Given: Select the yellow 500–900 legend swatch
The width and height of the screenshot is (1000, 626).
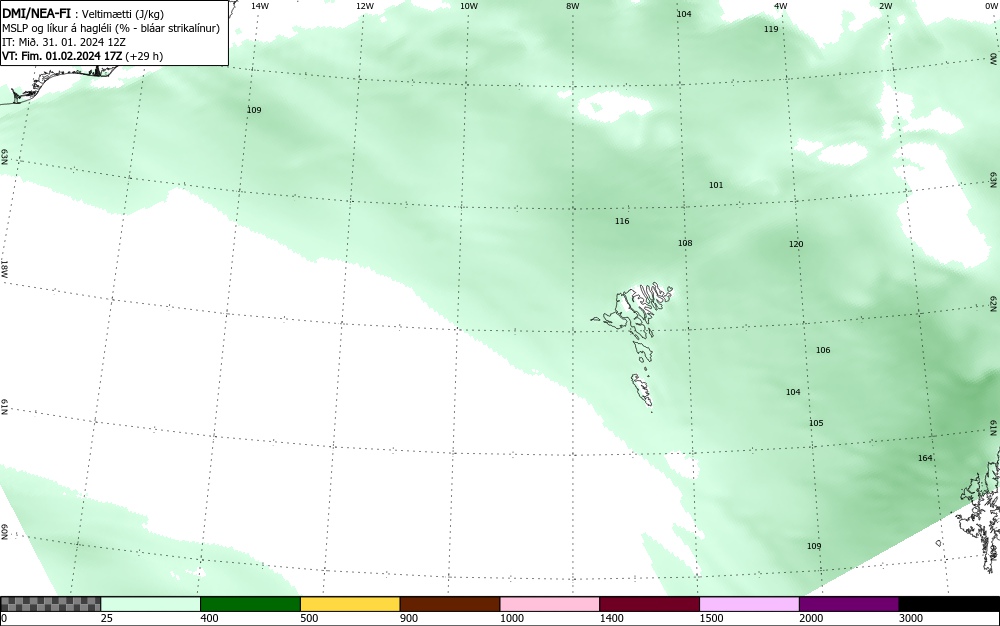Looking at the screenshot, I should pyautogui.click(x=350, y=604).
